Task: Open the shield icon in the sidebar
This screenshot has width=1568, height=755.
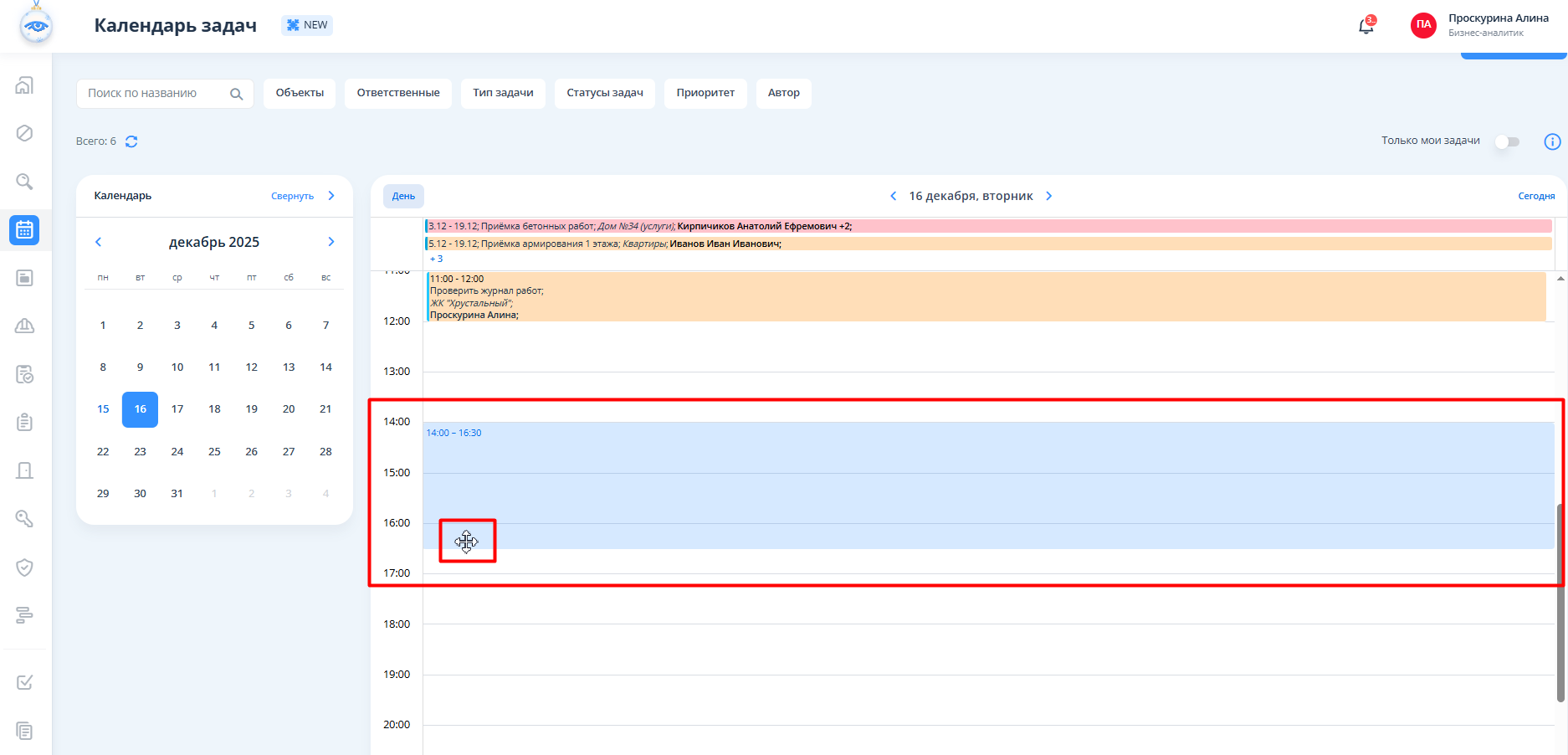Action: [24, 568]
